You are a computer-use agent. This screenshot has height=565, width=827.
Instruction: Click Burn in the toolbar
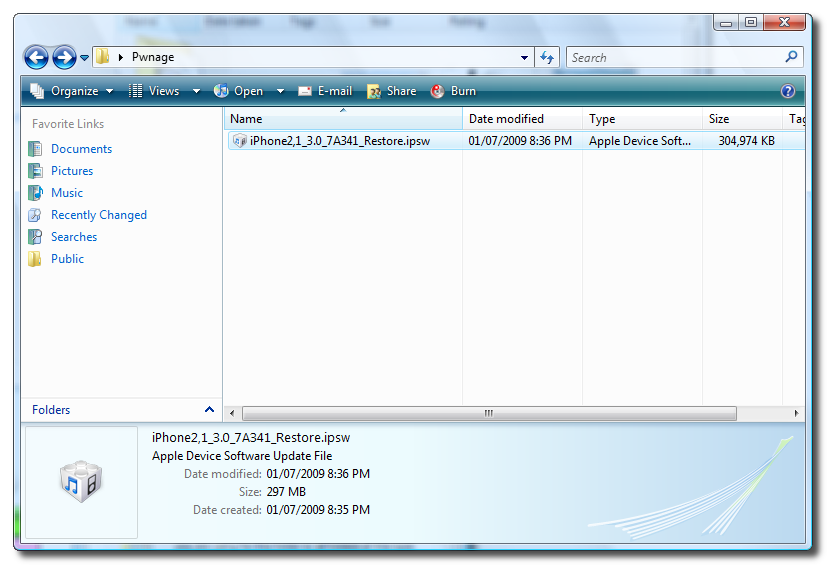tap(454, 91)
